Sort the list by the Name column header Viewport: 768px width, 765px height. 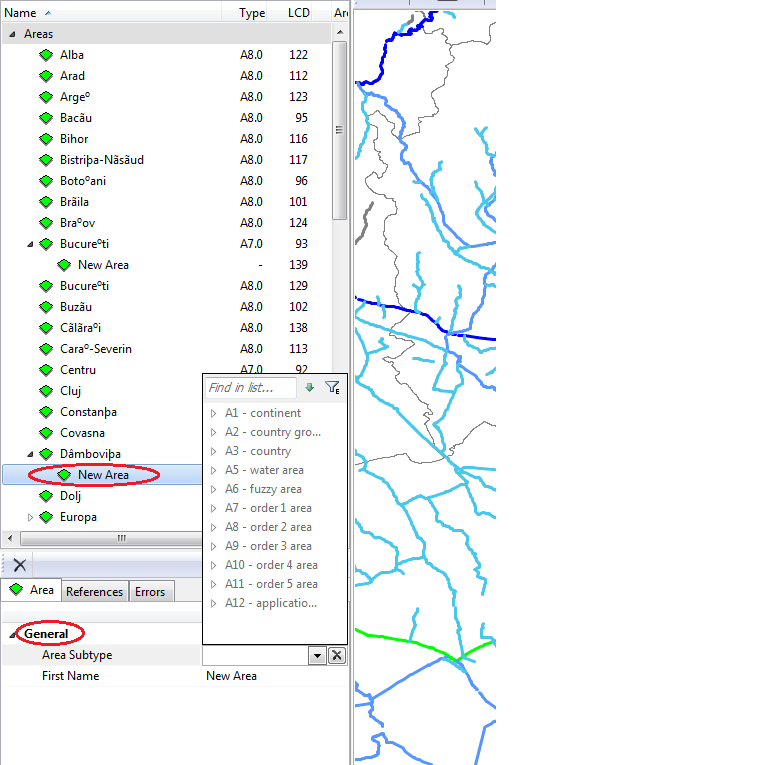(x=21, y=13)
